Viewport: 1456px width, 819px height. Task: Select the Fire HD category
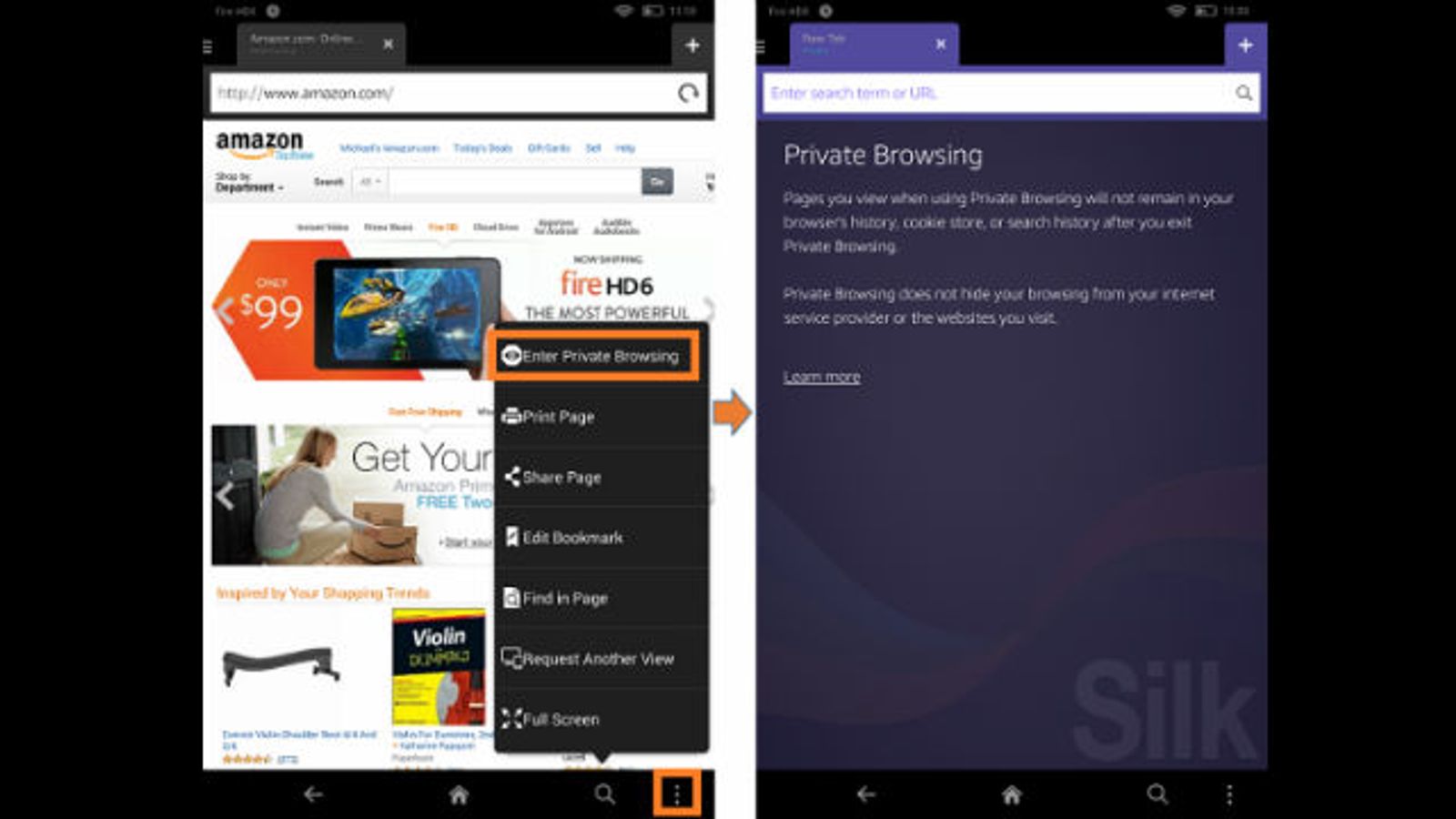pos(443,227)
